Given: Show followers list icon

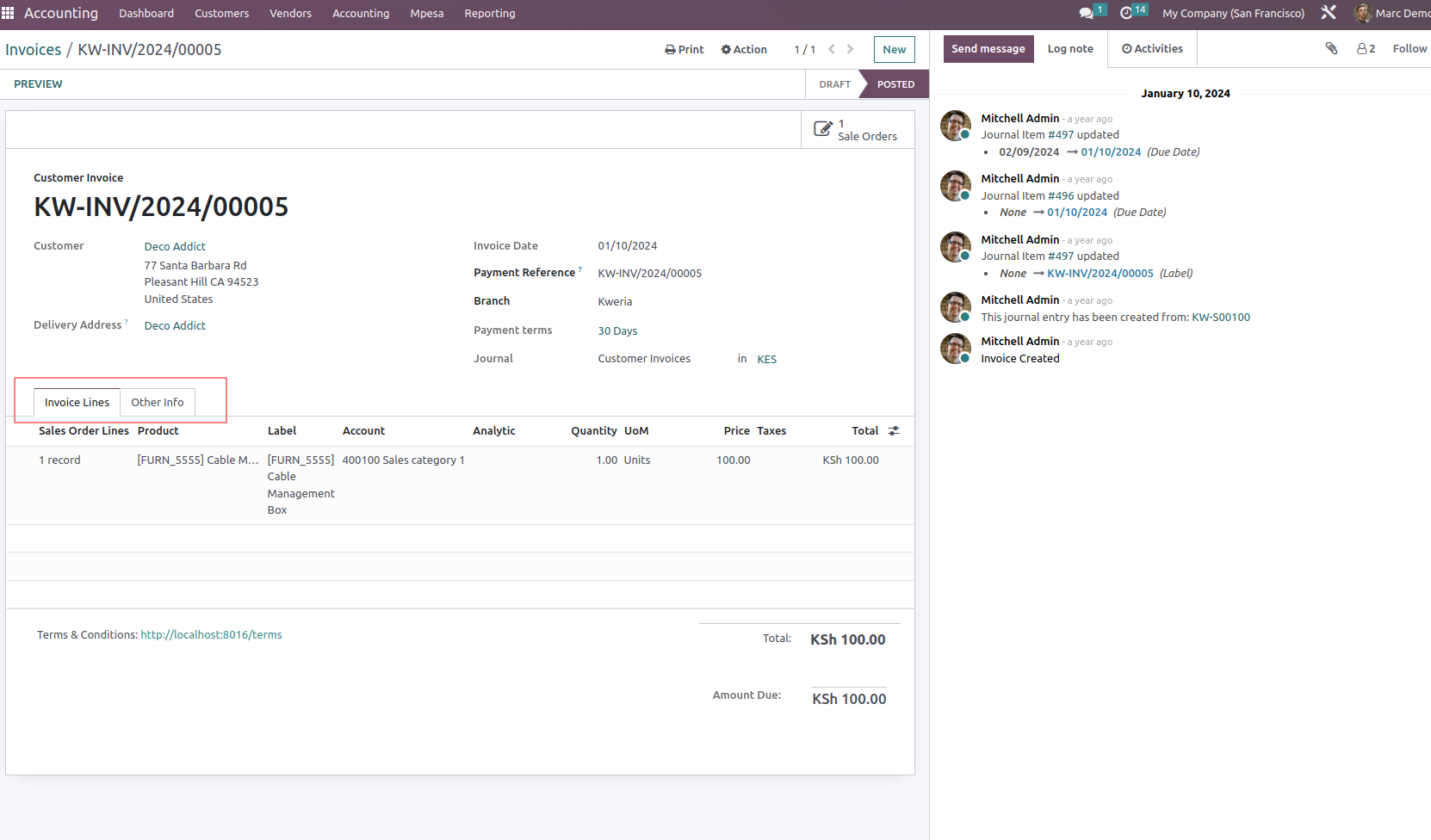Looking at the screenshot, I should tap(1366, 49).
